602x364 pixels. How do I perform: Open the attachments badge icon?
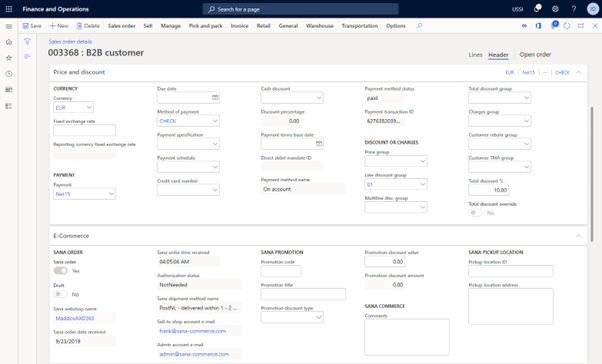554,25
